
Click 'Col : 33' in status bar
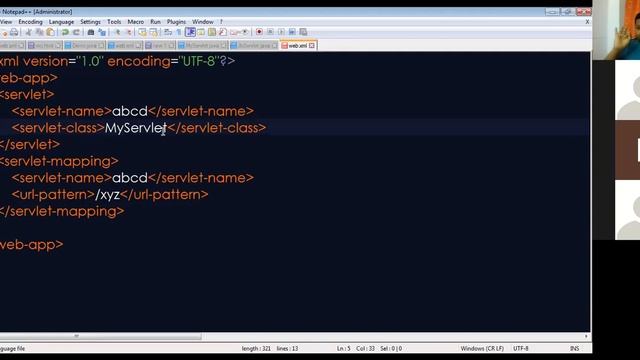click(x=365, y=349)
